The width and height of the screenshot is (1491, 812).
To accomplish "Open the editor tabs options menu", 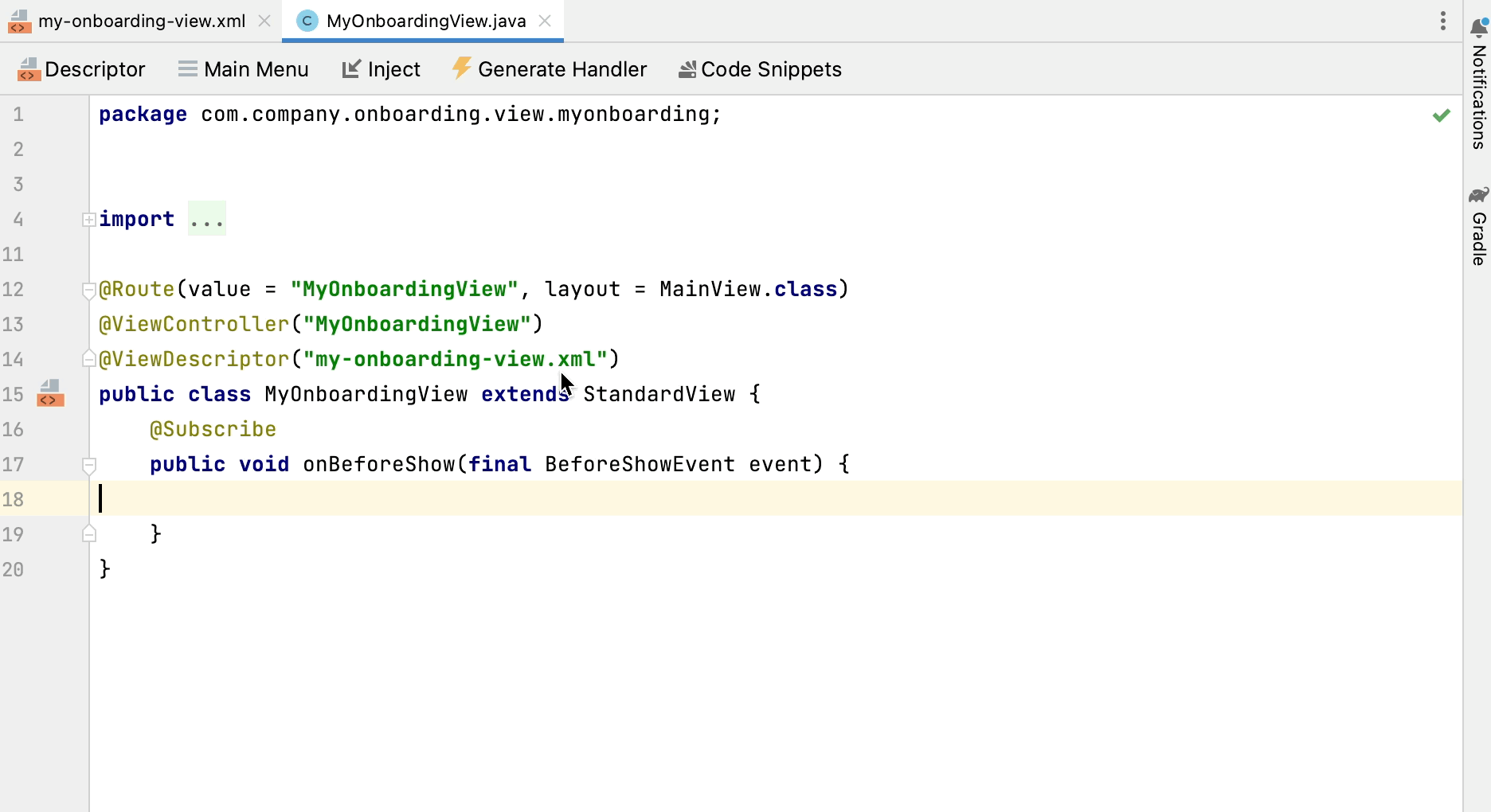I will [1442, 21].
